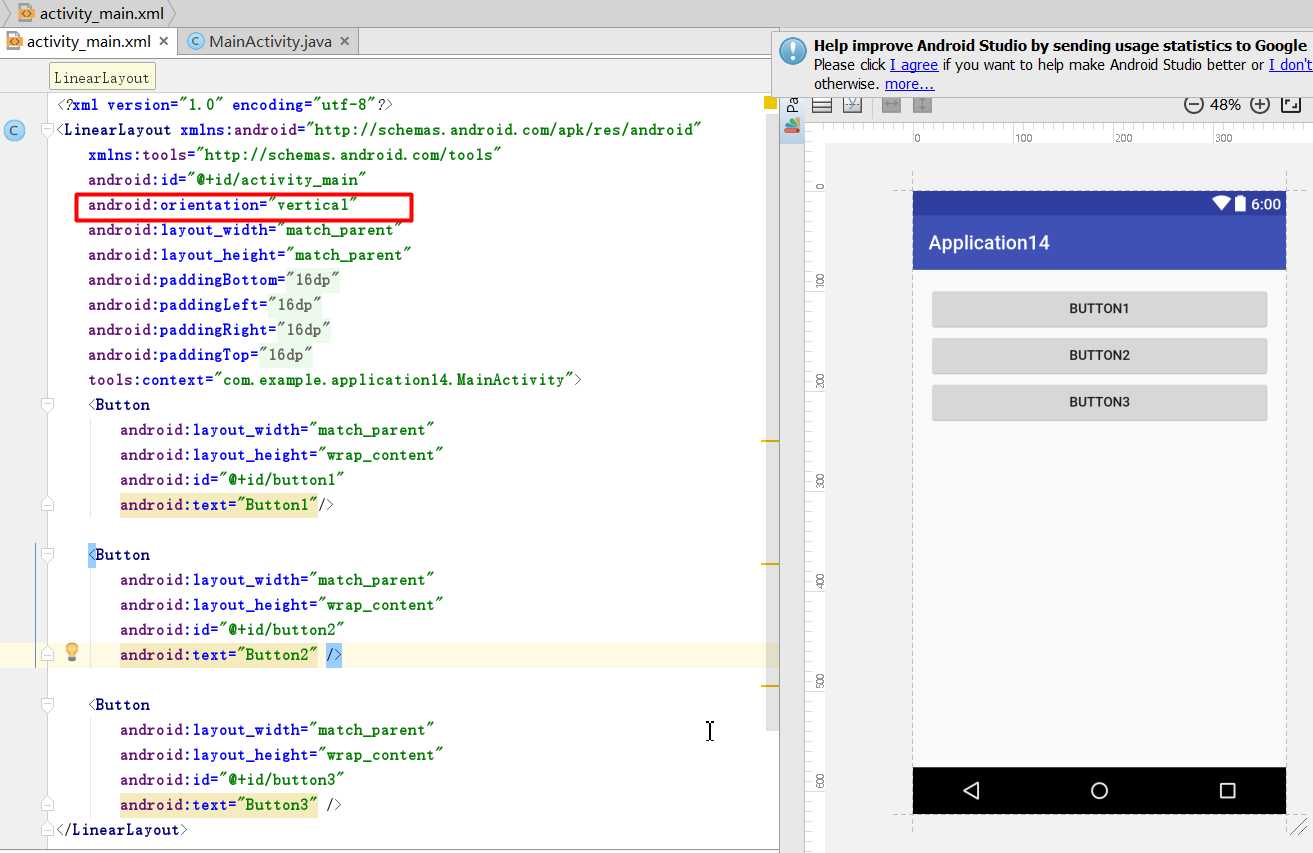Open the "more..." link in notification
Screen dimensions: 1313x853
pyautogui.click(x=909, y=84)
